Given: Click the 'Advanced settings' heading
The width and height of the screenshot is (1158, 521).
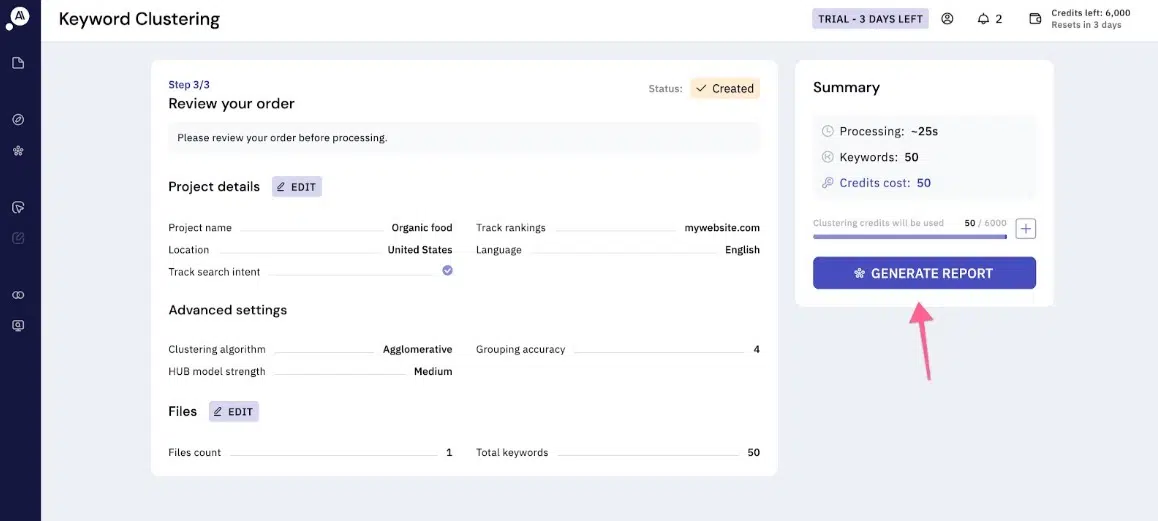Looking at the screenshot, I should coord(227,310).
